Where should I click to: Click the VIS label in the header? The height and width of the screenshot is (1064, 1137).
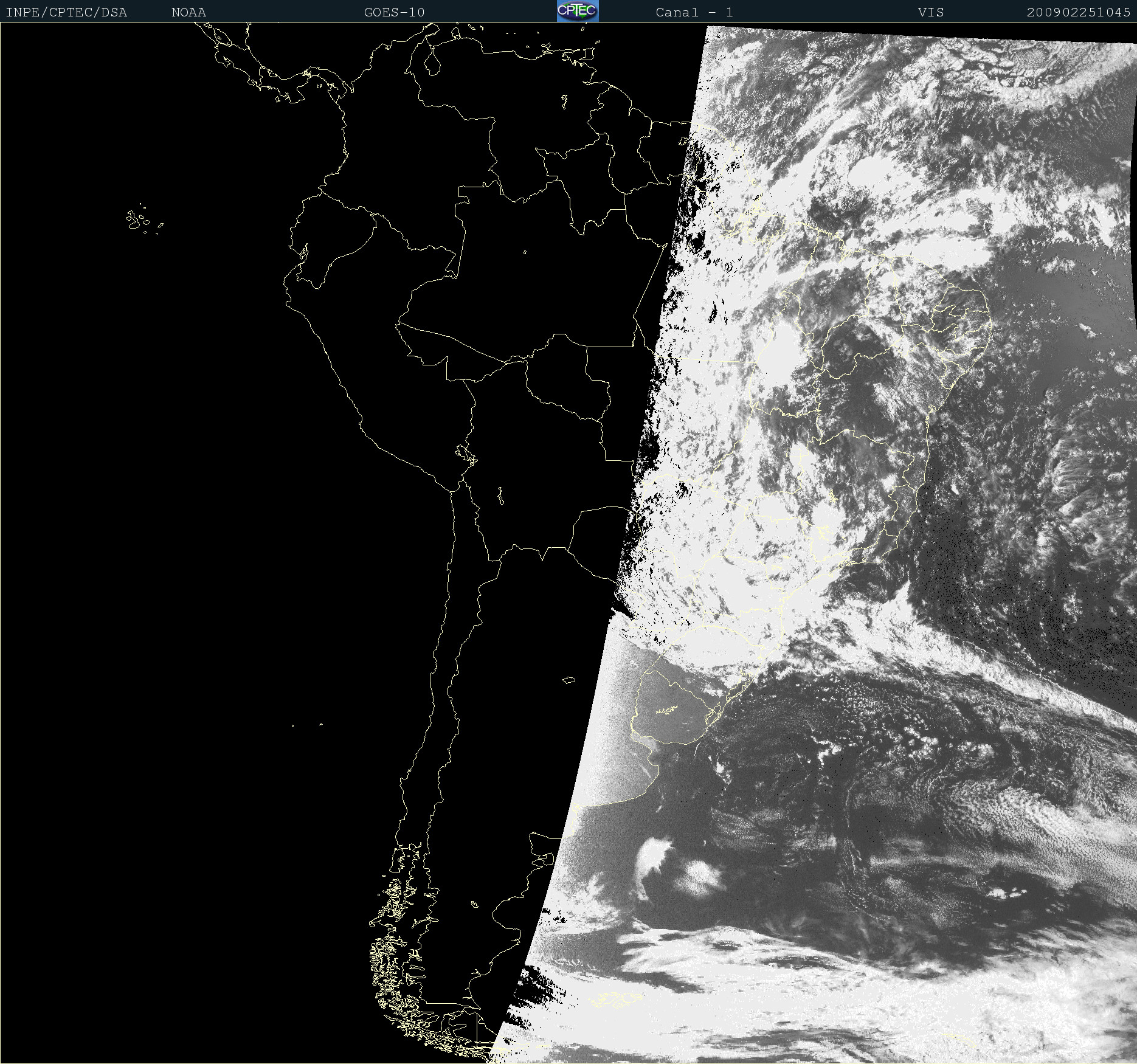(931, 12)
